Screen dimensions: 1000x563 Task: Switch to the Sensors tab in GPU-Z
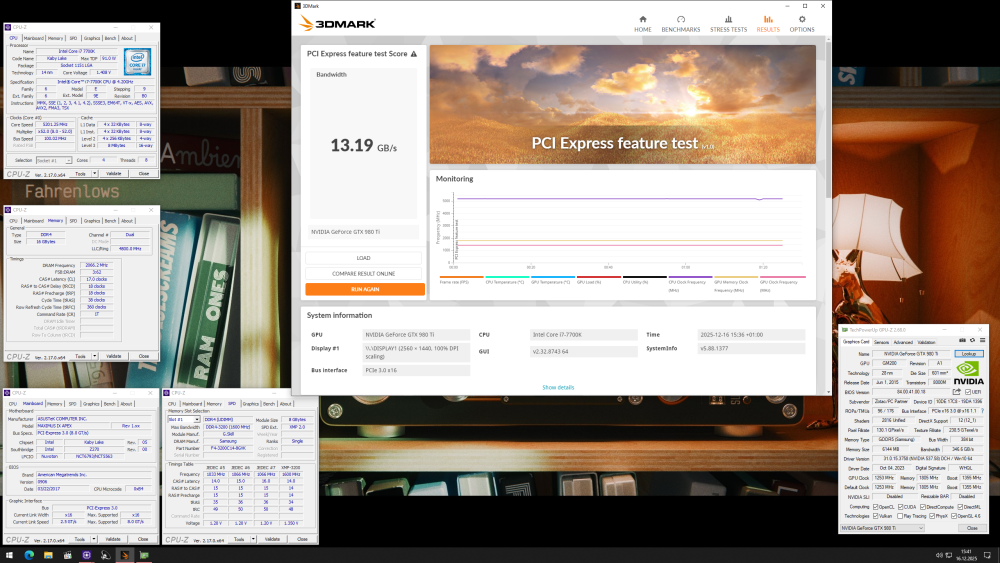pyautogui.click(x=882, y=342)
